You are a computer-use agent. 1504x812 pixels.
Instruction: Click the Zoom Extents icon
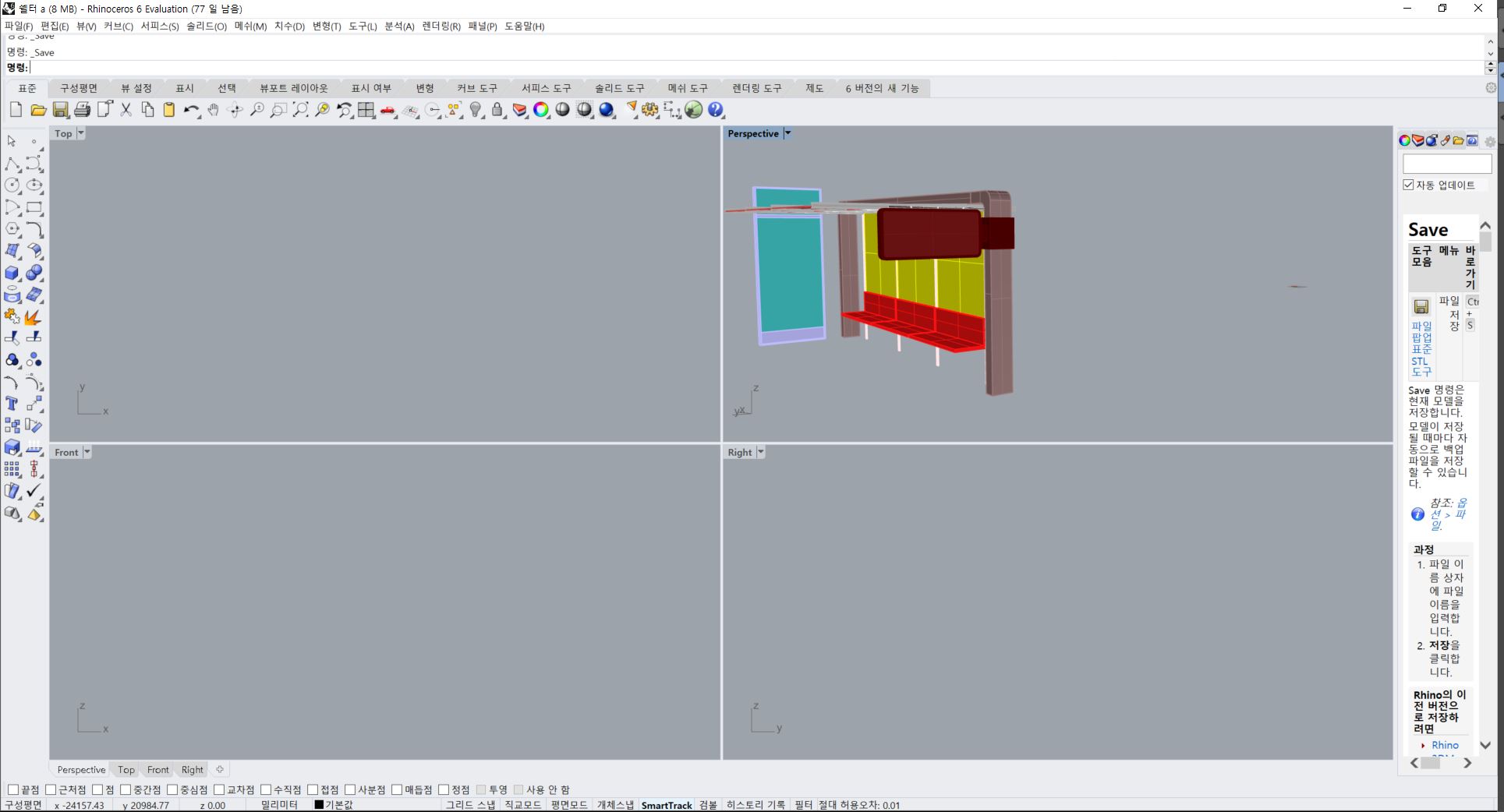click(x=300, y=110)
